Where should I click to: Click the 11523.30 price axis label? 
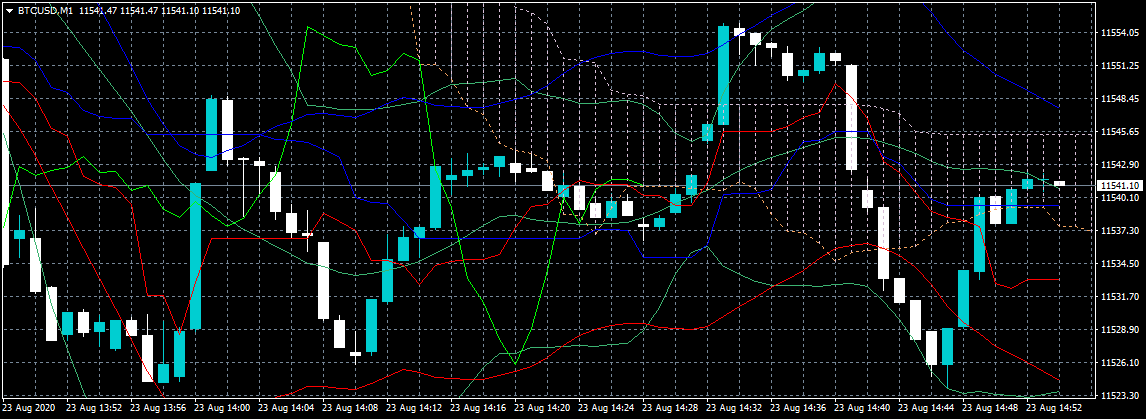(1119, 396)
